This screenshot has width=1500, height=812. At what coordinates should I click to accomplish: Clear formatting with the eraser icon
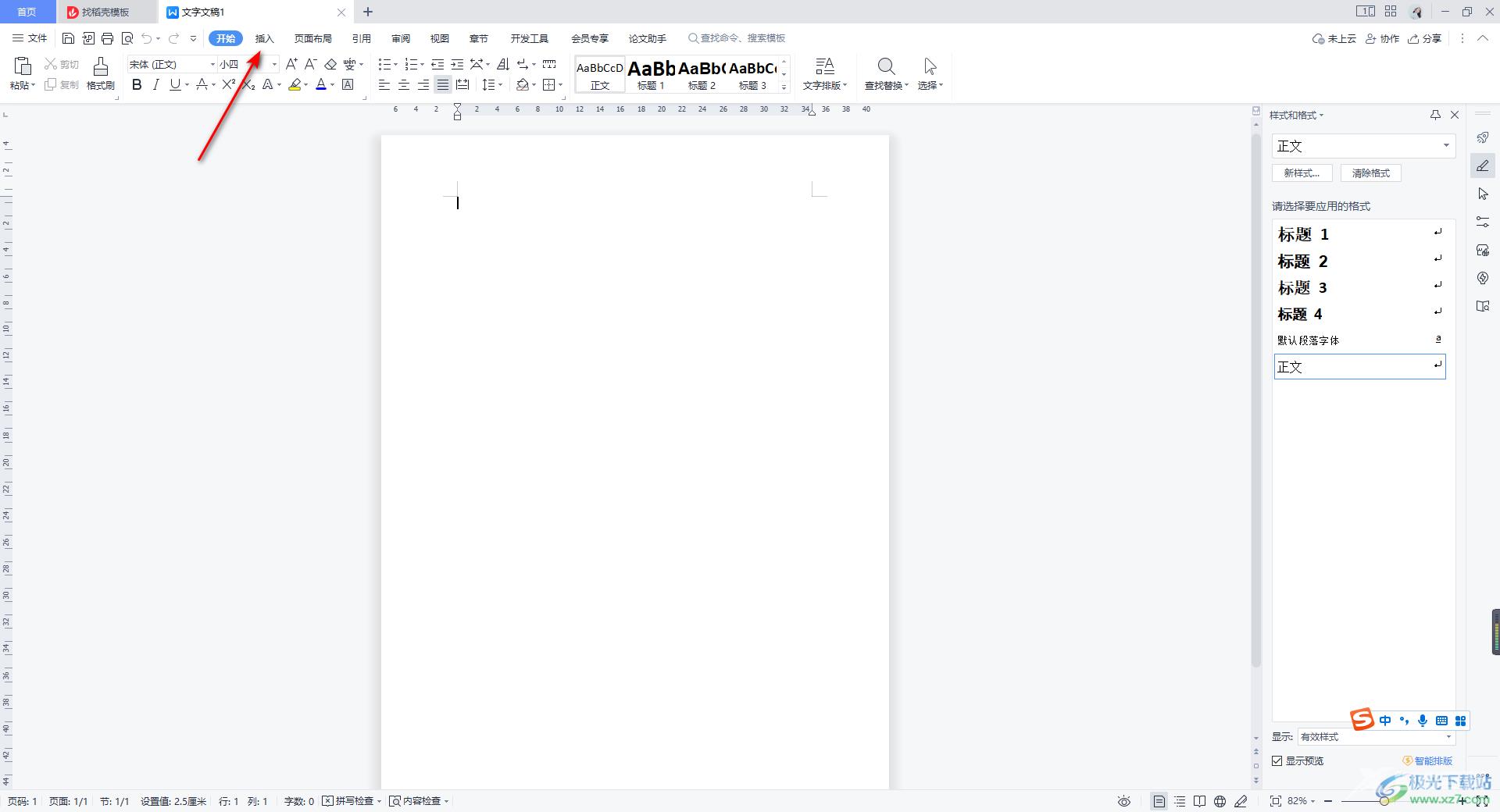coord(330,64)
